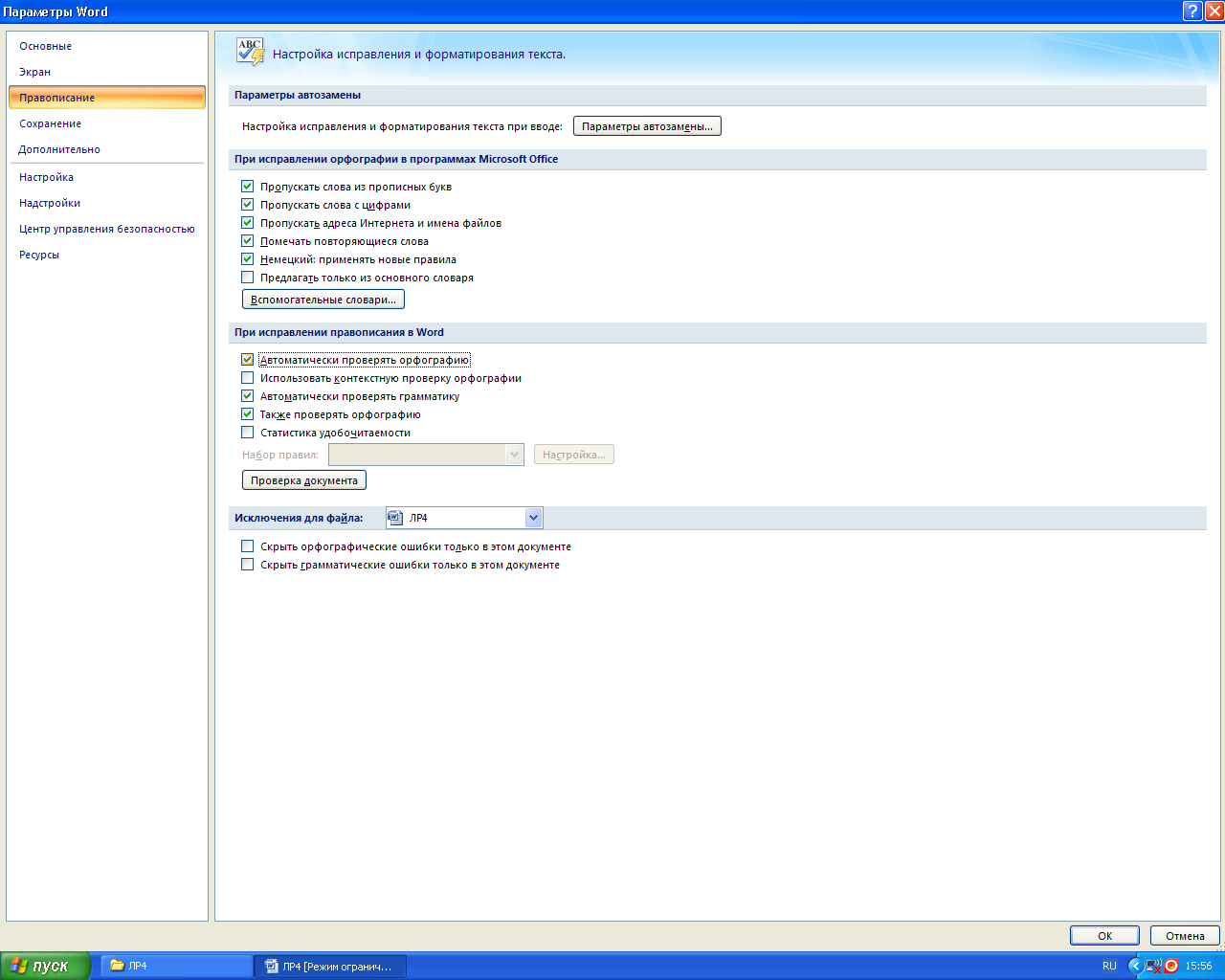The width and height of the screenshot is (1225, 980).
Task: Click the help question mark icon in title bar
Action: [1192, 11]
